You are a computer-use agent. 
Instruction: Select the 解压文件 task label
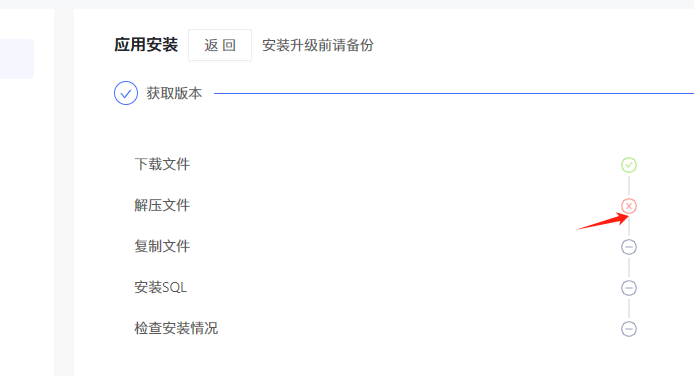(162, 205)
